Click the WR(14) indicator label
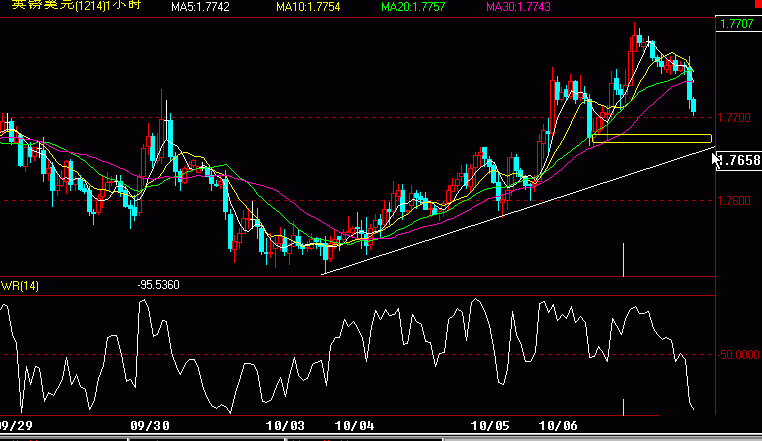The height and width of the screenshot is (441, 762). tap(19, 285)
